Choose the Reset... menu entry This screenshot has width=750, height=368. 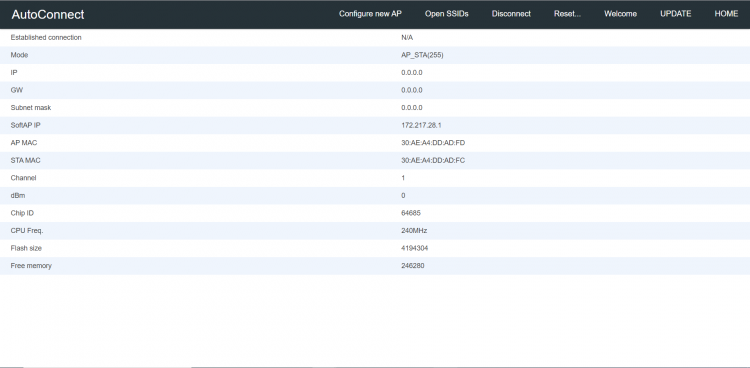567,14
